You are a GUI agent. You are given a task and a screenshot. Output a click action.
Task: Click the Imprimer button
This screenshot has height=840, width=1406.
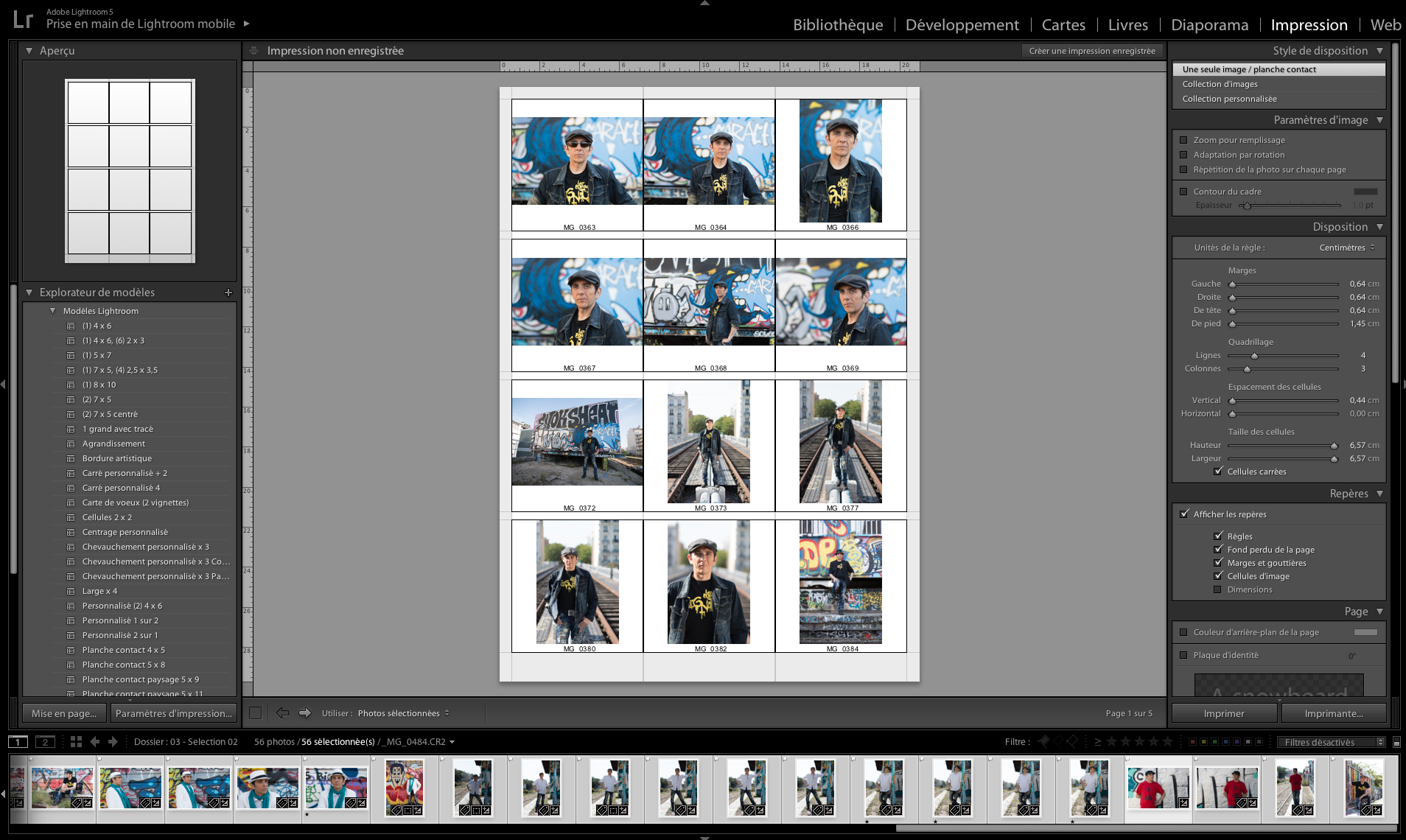[1223, 713]
